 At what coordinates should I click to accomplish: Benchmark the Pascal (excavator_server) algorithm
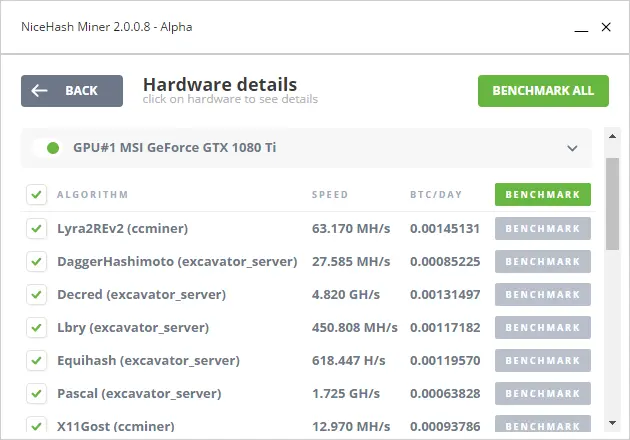click(543, 393)
